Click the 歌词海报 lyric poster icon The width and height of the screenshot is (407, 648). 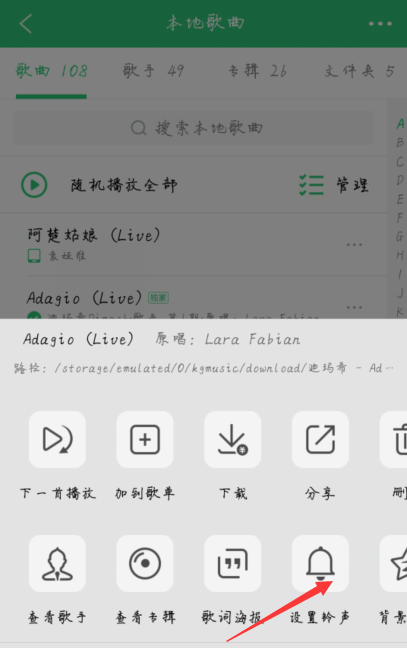(233, 563)
